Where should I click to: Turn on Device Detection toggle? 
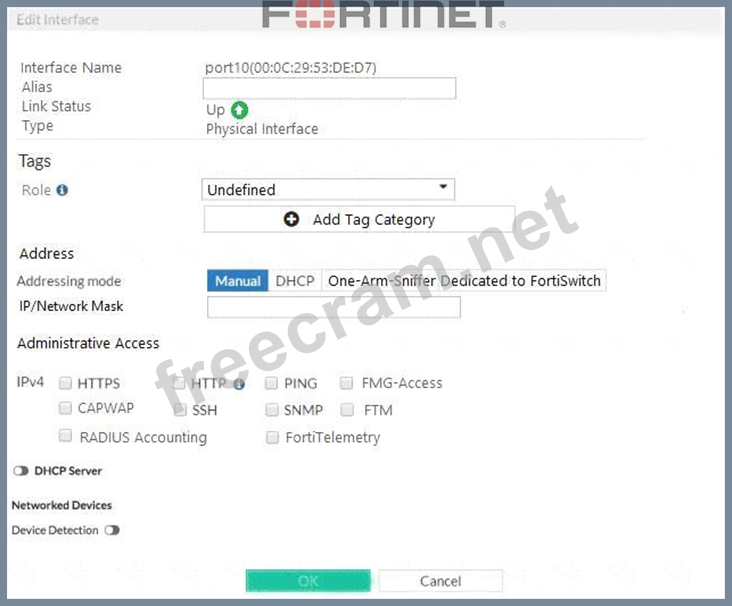(x=112, y=530)
